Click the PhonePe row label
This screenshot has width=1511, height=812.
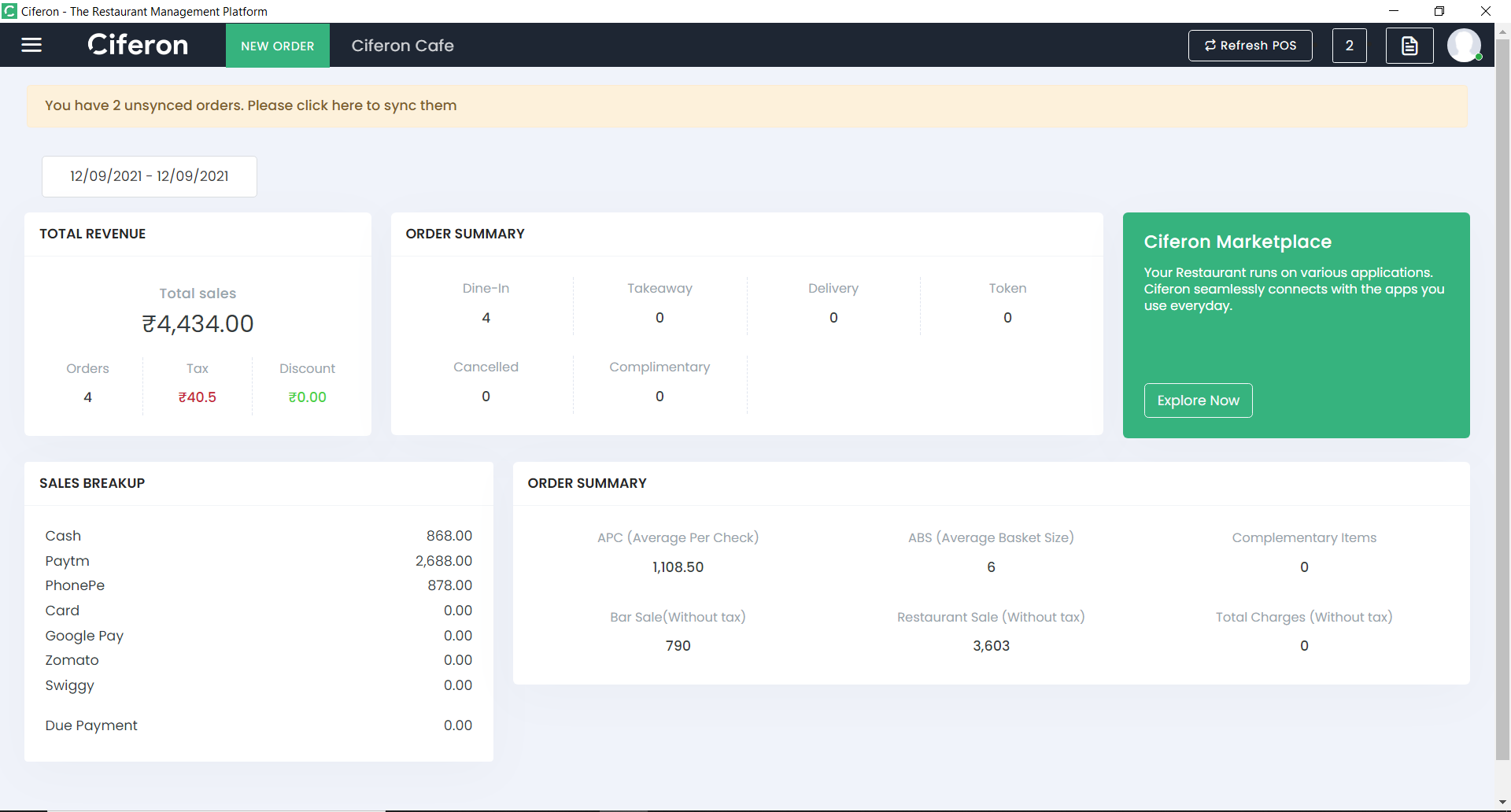(75, 585)
